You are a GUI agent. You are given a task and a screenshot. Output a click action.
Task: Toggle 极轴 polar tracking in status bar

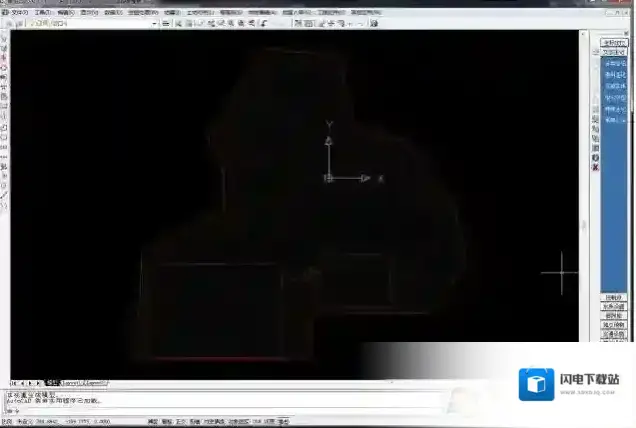(x=194, y=422)
